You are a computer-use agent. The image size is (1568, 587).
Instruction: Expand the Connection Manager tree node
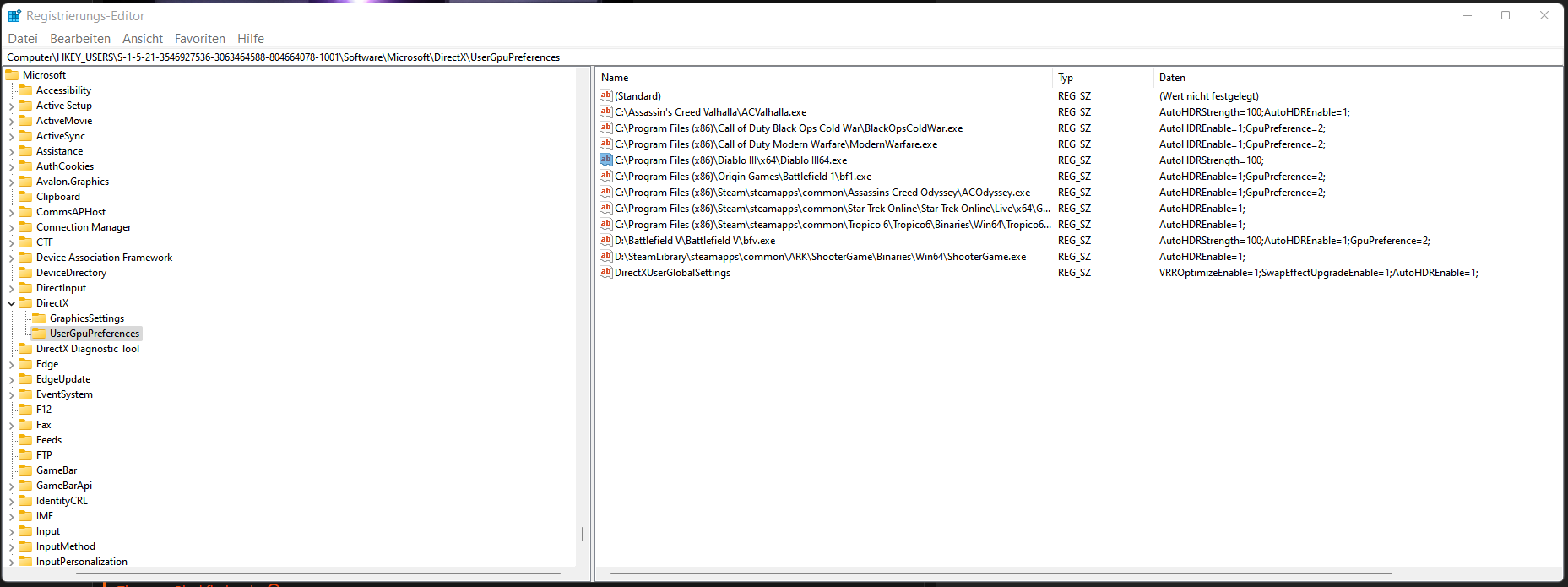pos(11,227)
